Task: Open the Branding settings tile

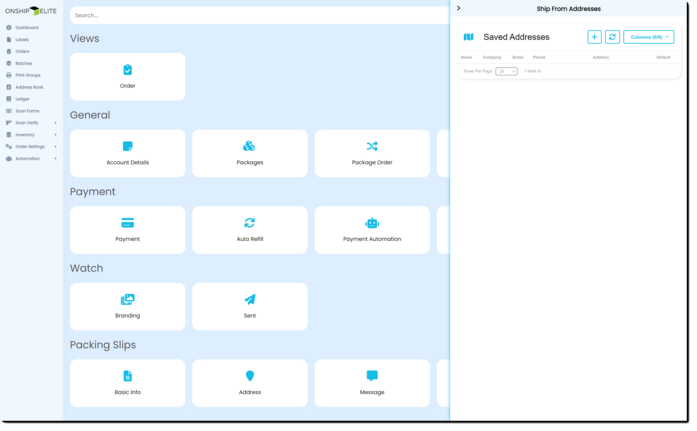Action: point(127,306)
